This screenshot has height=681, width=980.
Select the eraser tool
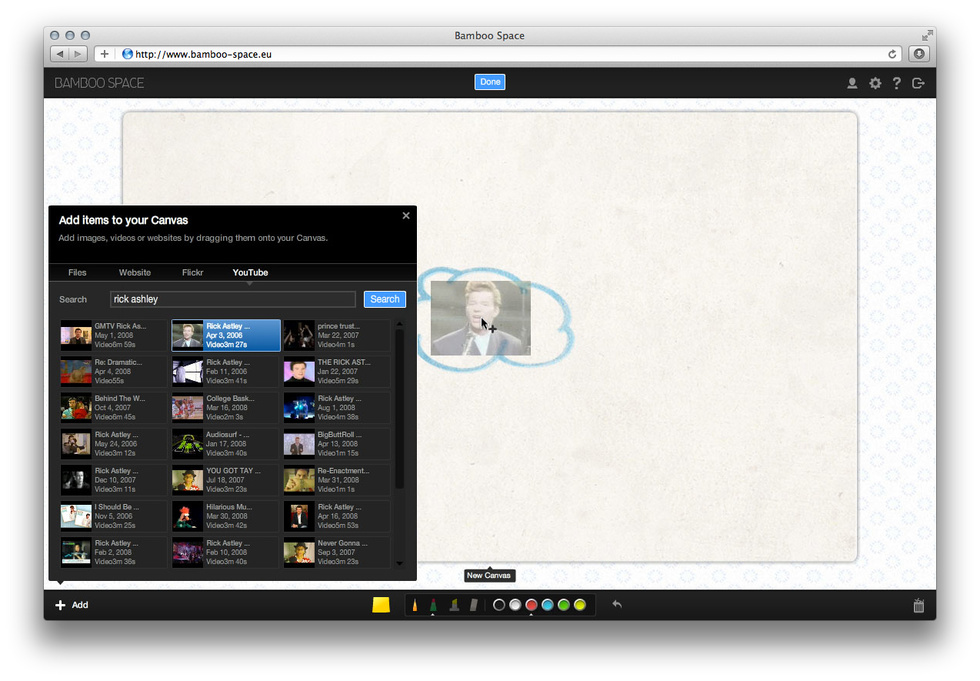point(473,605)
